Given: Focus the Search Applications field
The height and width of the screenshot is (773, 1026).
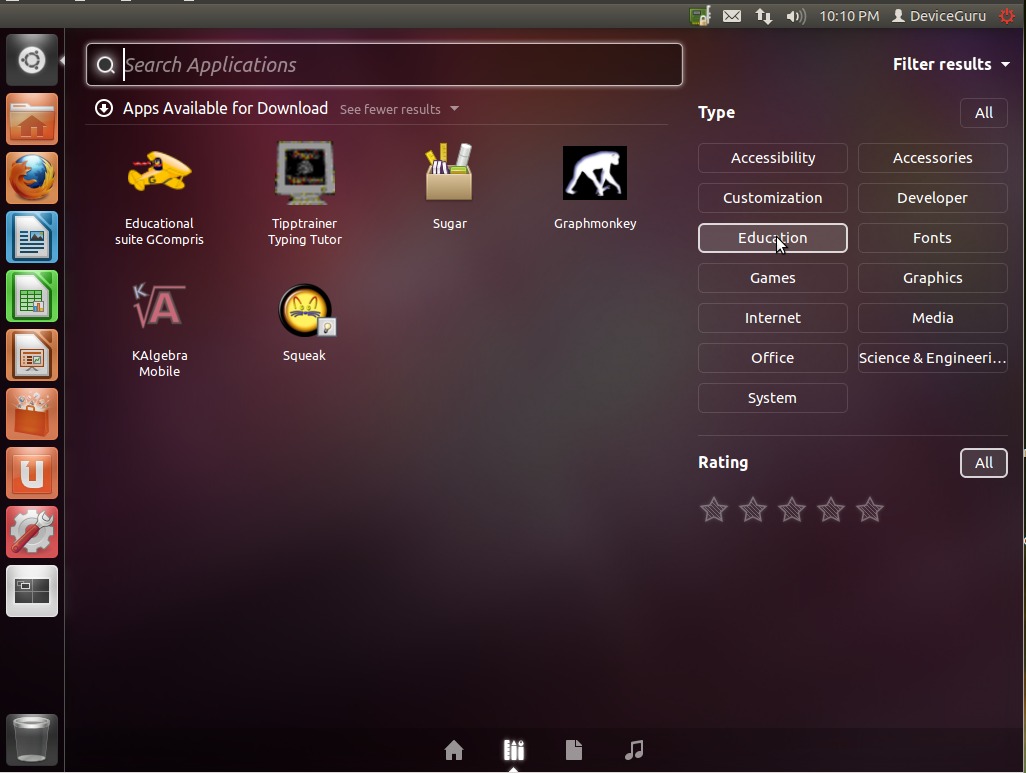Looking at the screenshot, I should pos(384,64).
